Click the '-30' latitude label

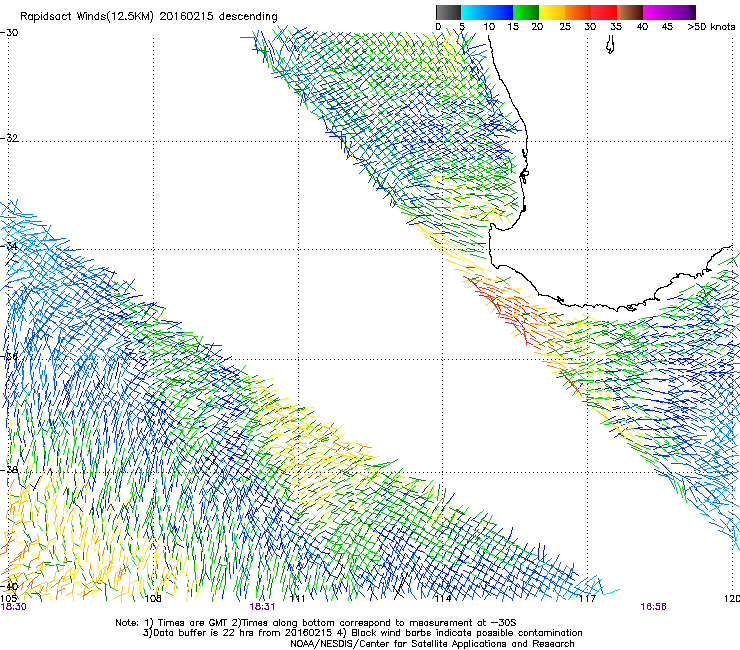point(9,33)
